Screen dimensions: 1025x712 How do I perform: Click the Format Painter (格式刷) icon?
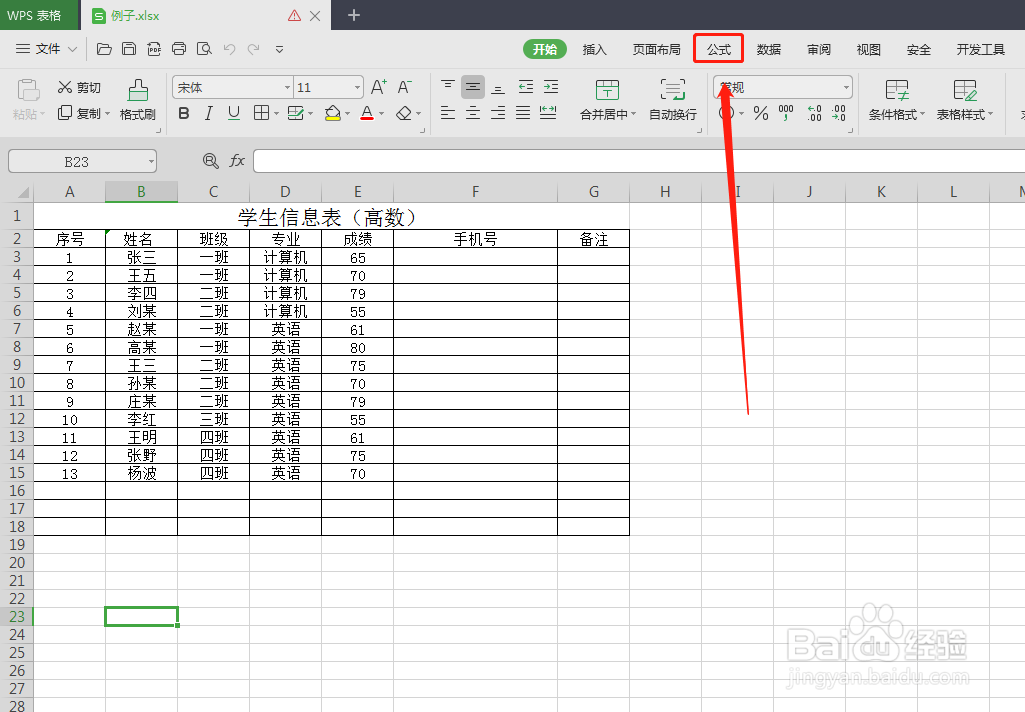138,99
